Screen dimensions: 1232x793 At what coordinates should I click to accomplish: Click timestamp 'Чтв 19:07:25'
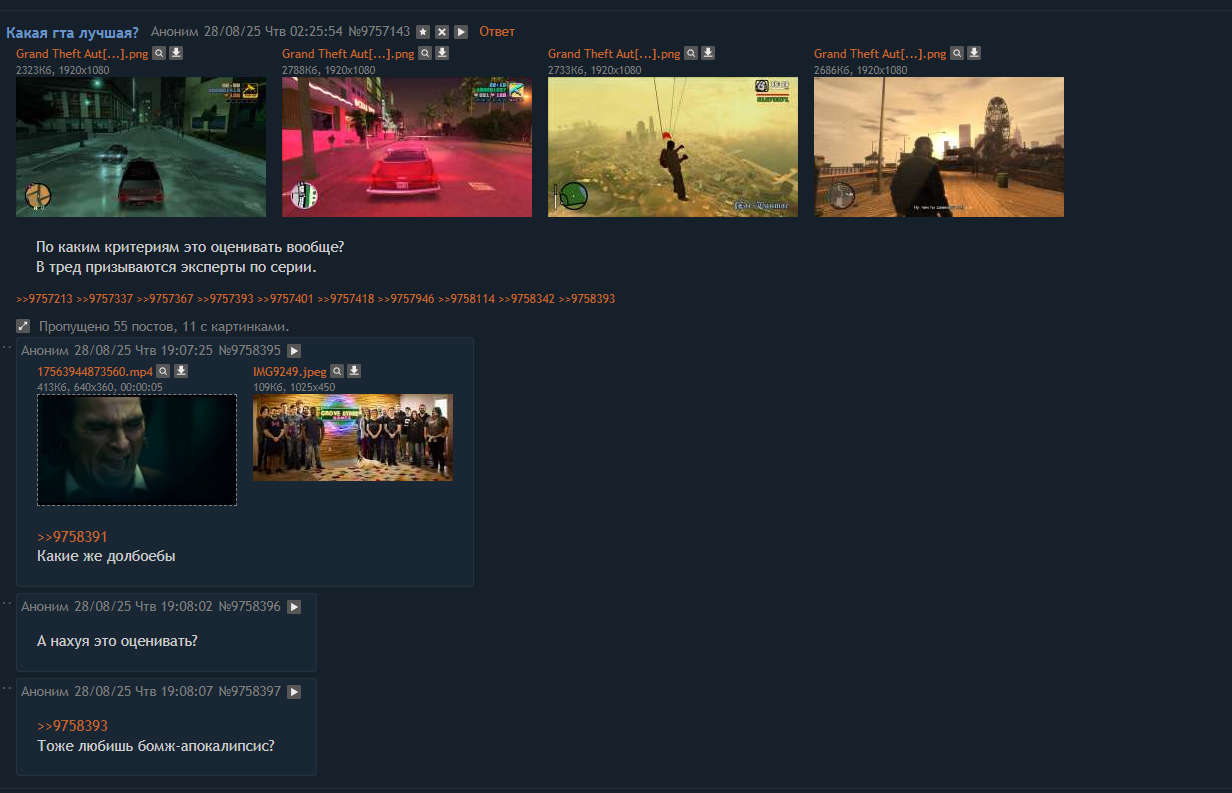pos(174,351)
